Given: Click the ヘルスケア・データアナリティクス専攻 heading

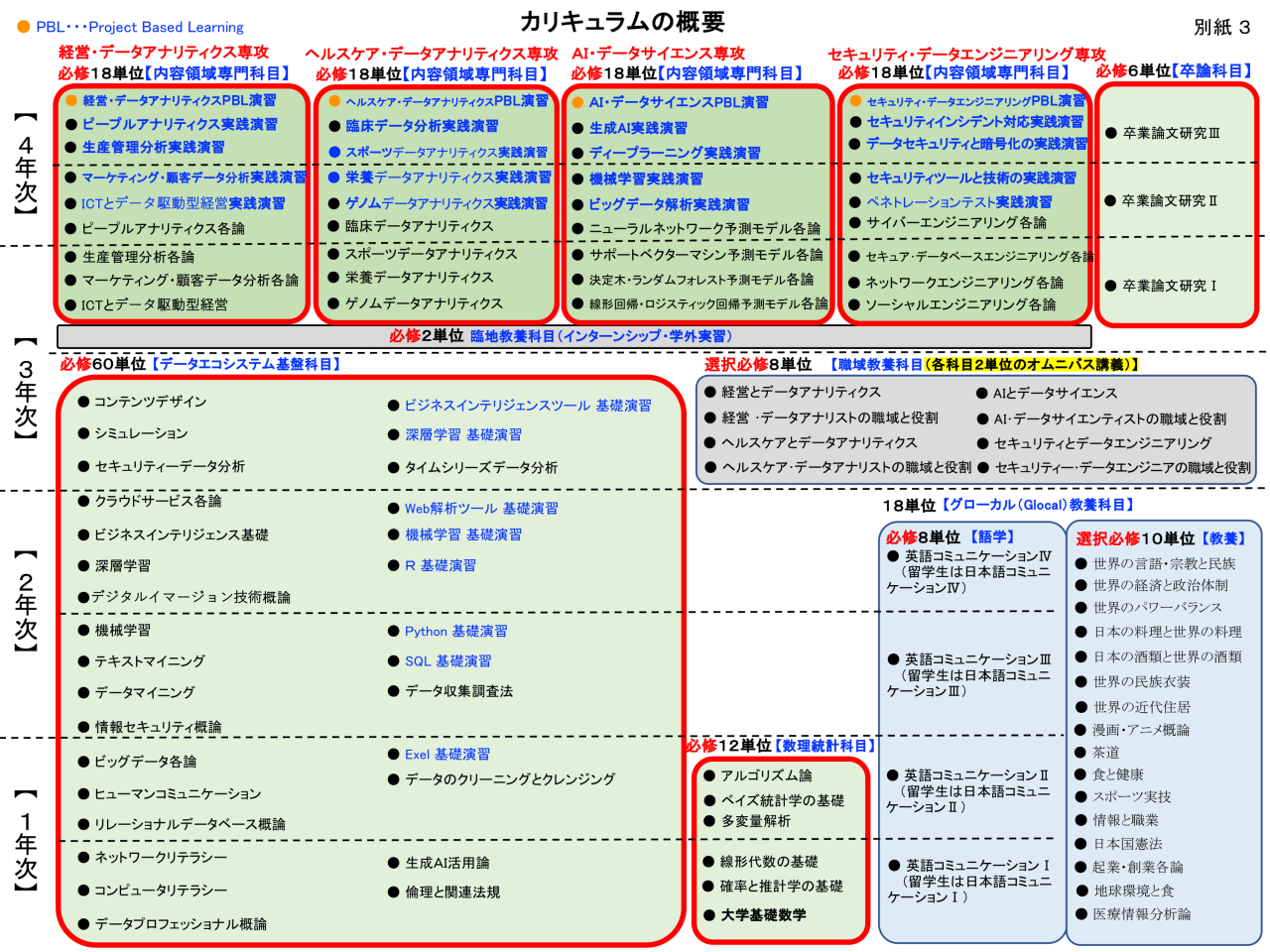Looking at the screenshot, I should coord(433,54).
